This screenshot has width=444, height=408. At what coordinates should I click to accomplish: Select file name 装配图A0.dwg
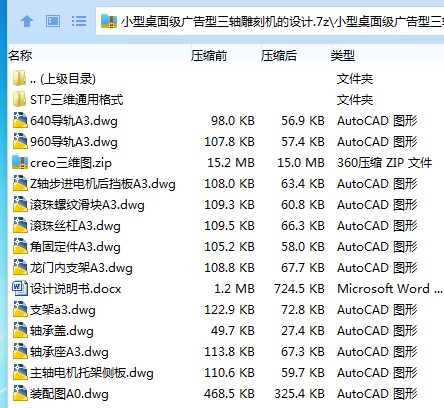tap(69, 394)
